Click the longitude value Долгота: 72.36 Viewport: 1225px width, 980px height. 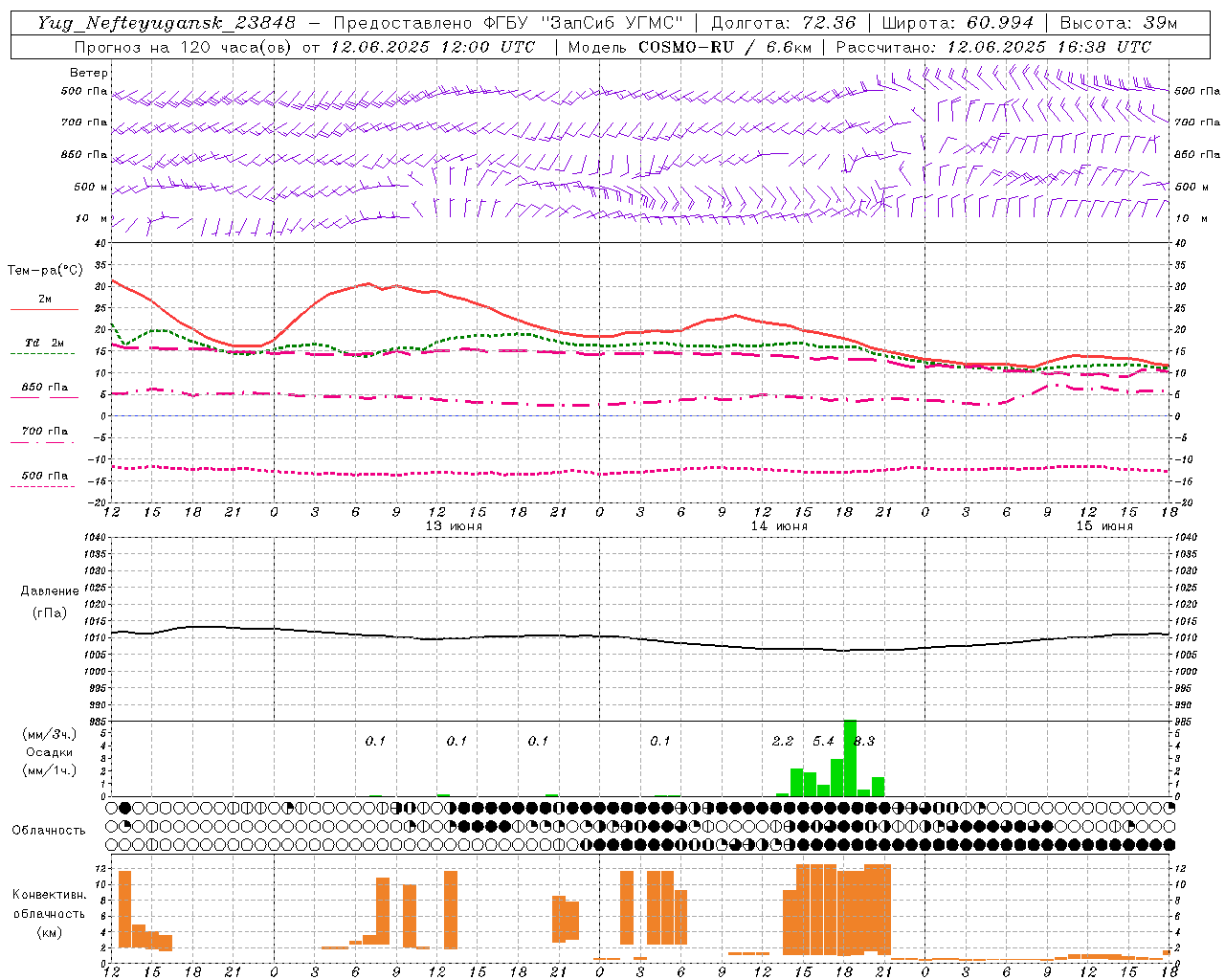[783, 23]
